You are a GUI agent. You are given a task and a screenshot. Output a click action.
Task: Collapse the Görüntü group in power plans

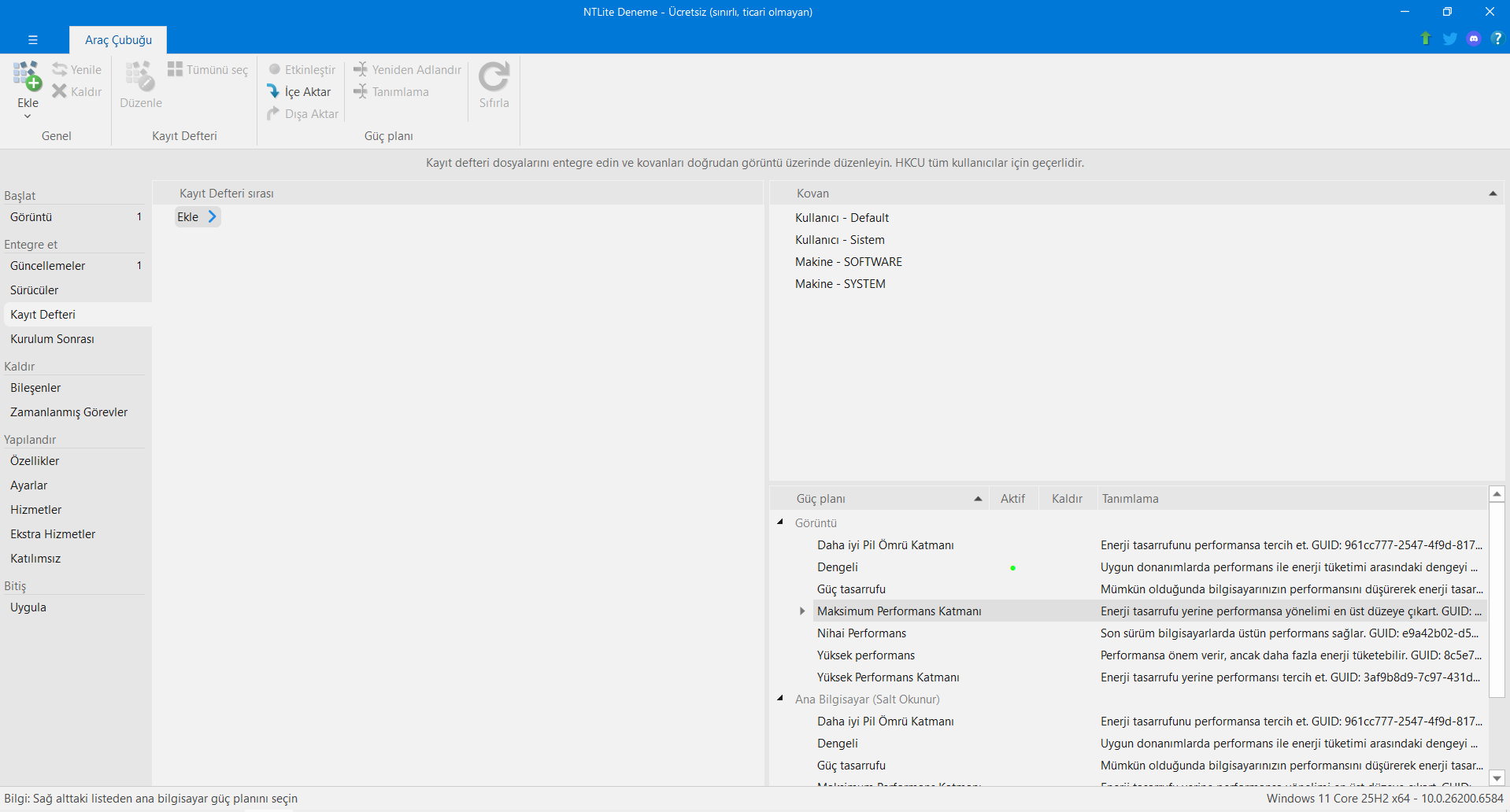pyautogui.click(x=780, y=522)
